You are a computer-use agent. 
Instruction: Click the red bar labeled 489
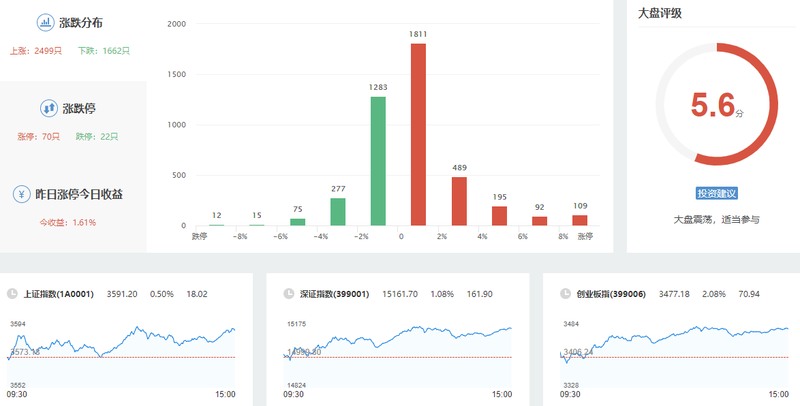pyautogui.click(x=459, y=200)
